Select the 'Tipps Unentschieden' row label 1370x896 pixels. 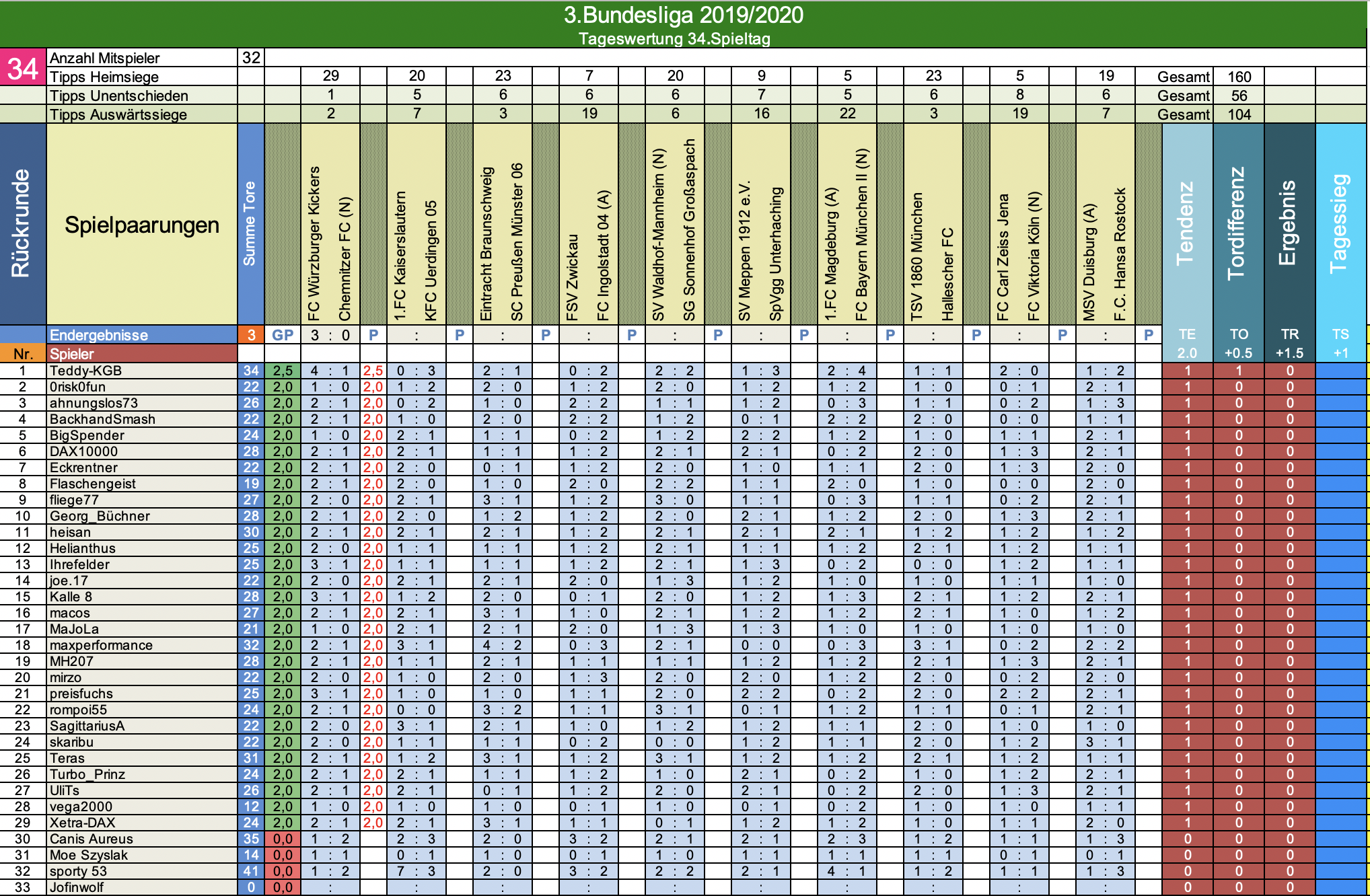(x=119, y=96)
